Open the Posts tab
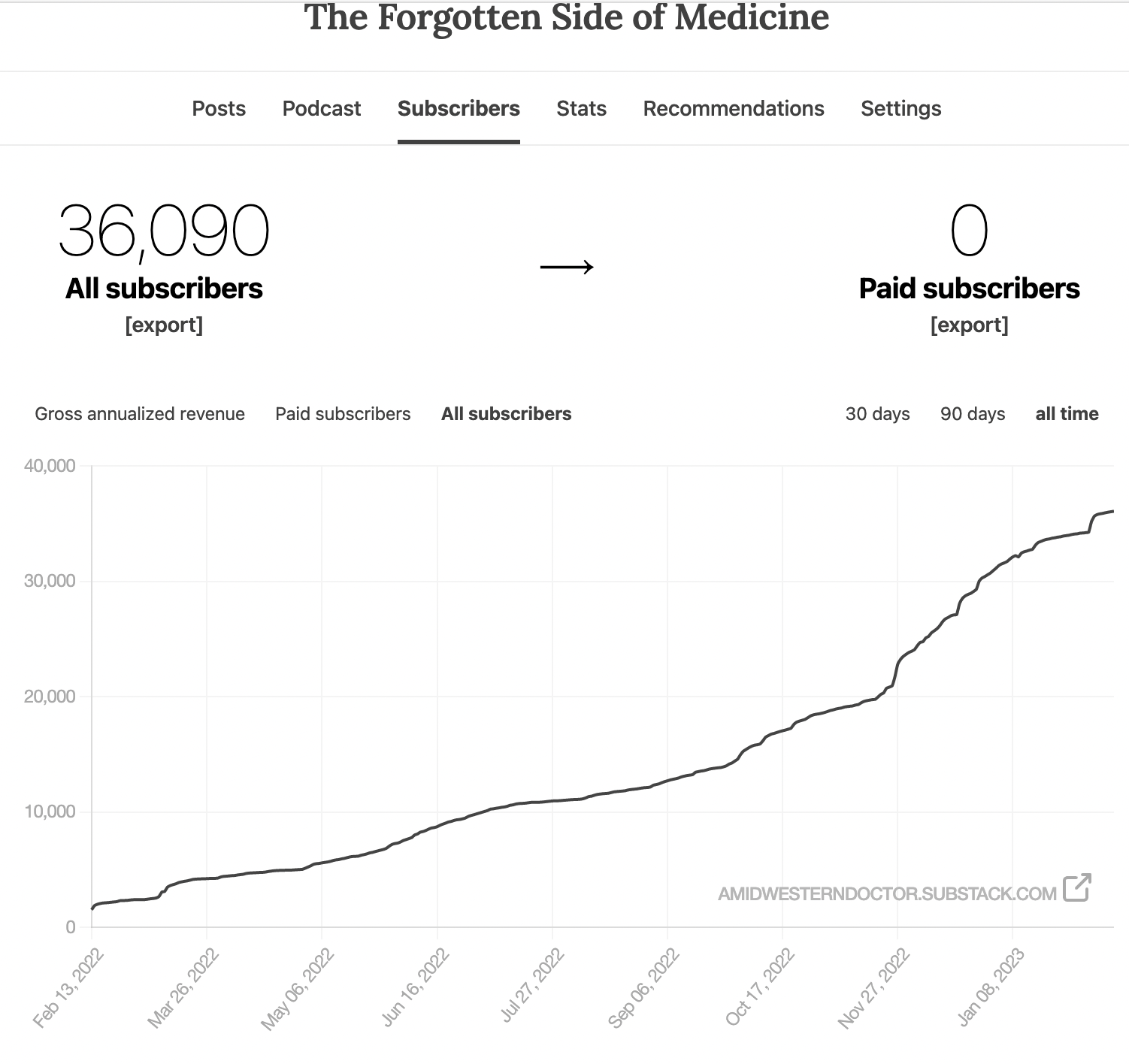The image size is (1129, 1064). point(219,108)
